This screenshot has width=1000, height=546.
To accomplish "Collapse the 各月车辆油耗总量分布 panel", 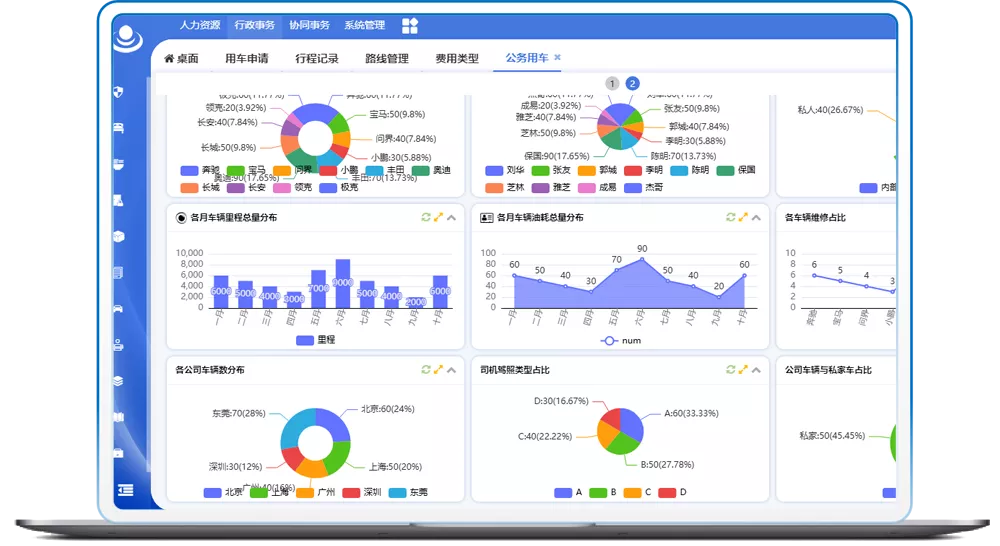I will [x=756, y=218].
